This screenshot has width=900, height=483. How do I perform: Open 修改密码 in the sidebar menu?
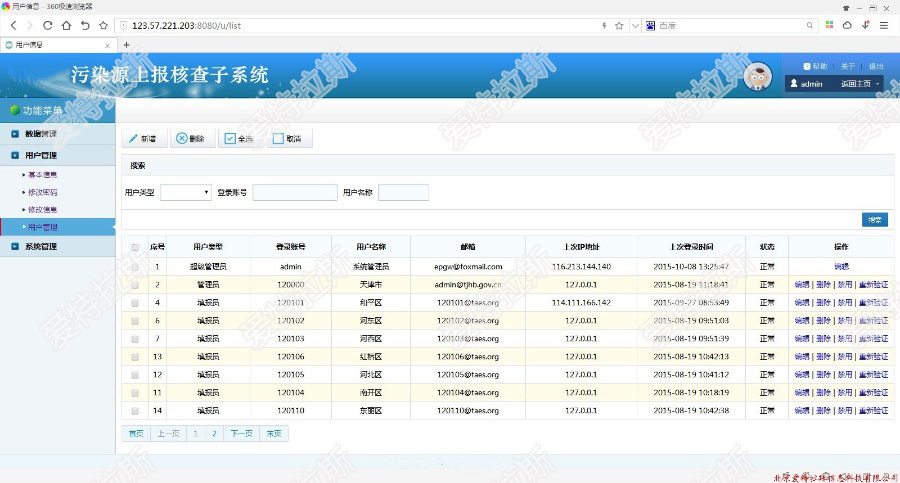click(x=43, y=192)
